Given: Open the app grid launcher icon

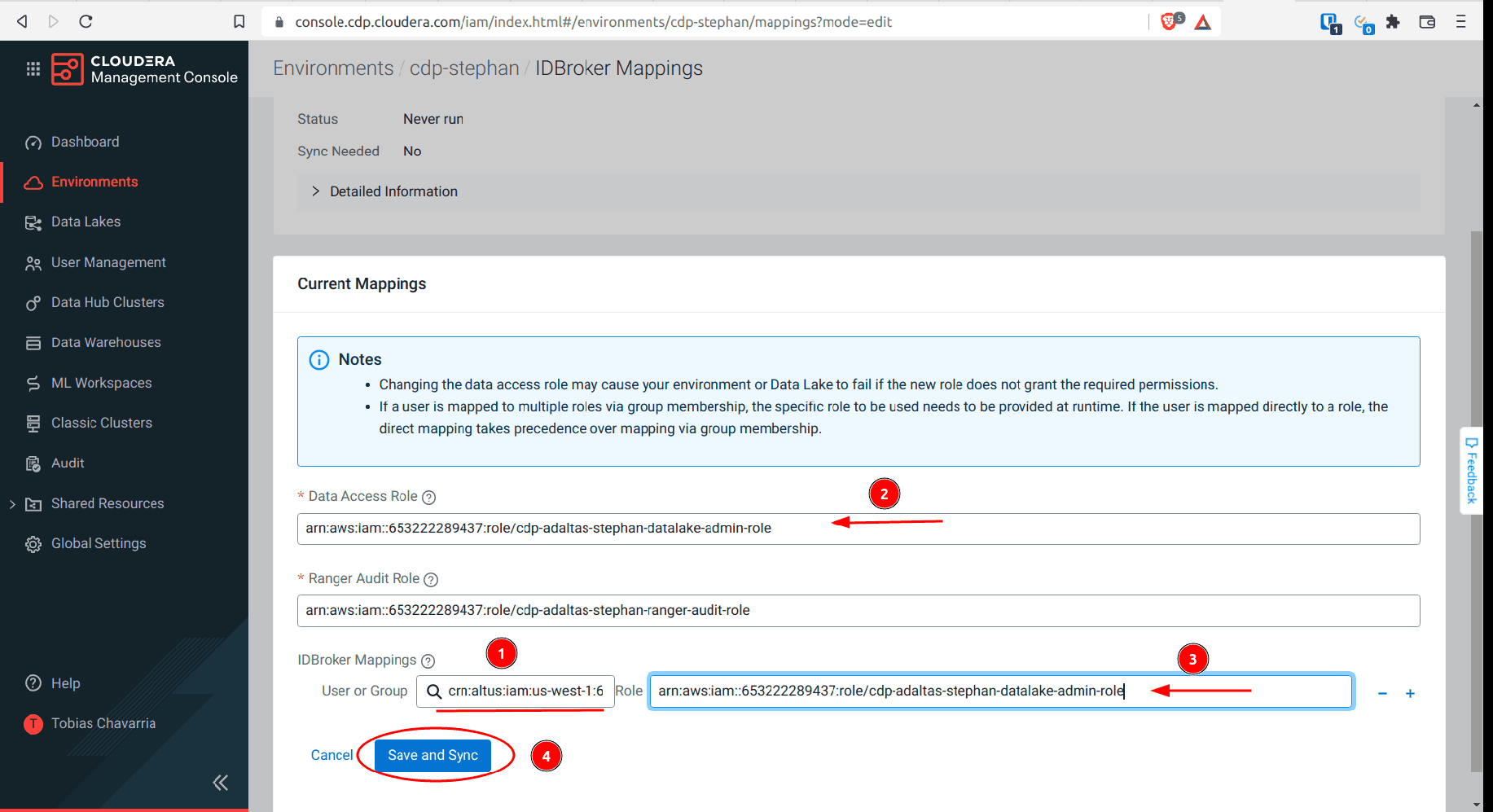Looking at the screenshot, I should click(x=33, y=69).
